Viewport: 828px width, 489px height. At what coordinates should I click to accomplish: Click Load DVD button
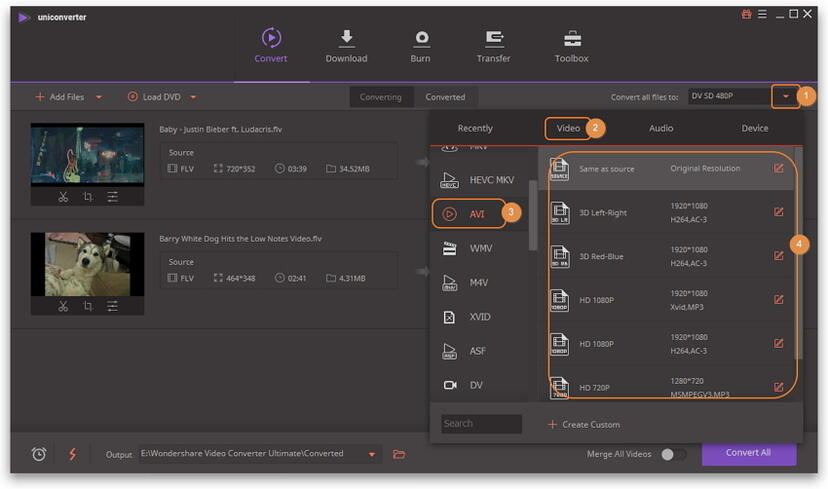coord(154,97)
